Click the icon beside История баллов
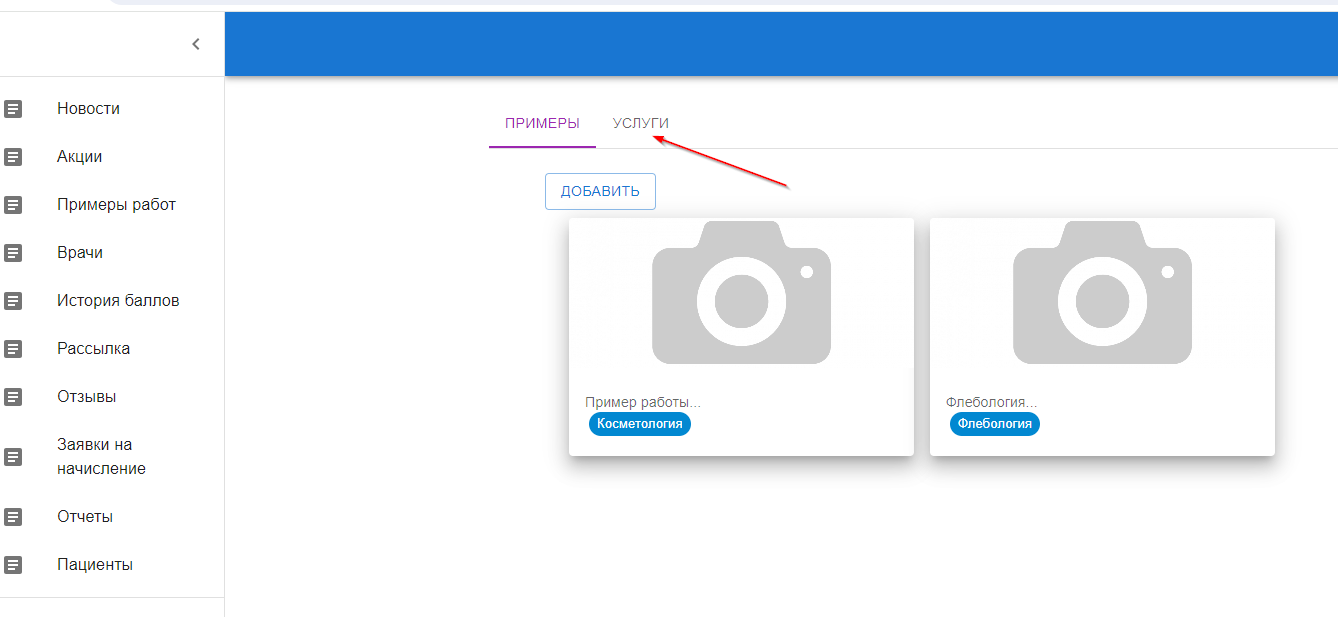 13,300
